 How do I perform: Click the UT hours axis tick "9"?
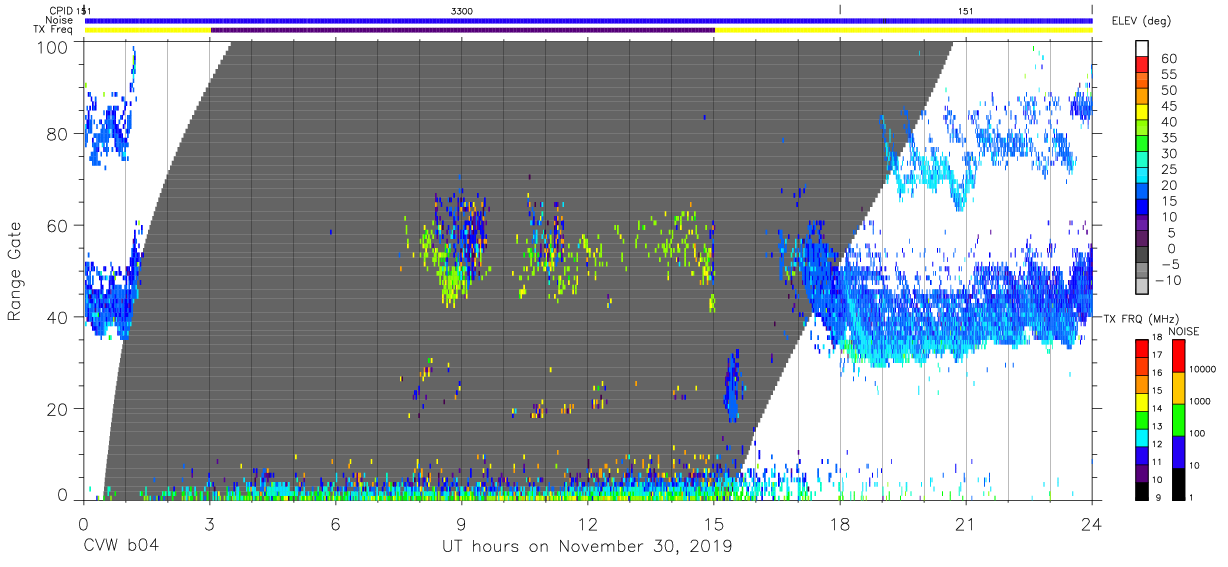point(461,522)
